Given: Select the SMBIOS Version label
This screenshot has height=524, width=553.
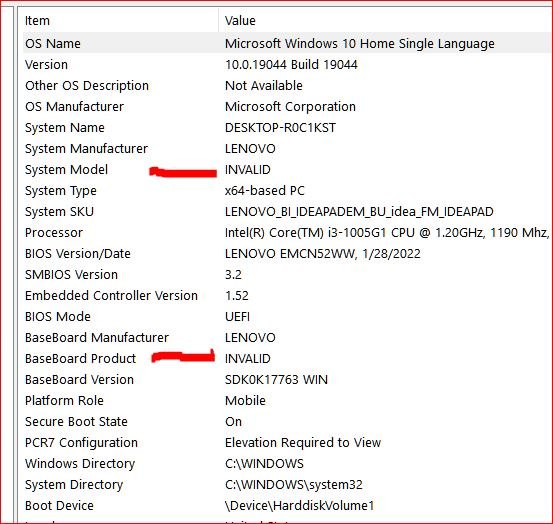Looking at the screenshot, I should point(71,275).
